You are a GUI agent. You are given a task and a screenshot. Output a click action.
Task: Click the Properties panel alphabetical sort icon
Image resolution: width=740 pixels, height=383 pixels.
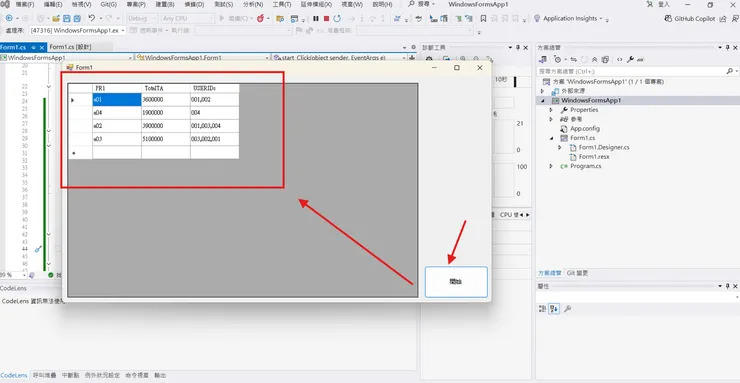[554, 309]
